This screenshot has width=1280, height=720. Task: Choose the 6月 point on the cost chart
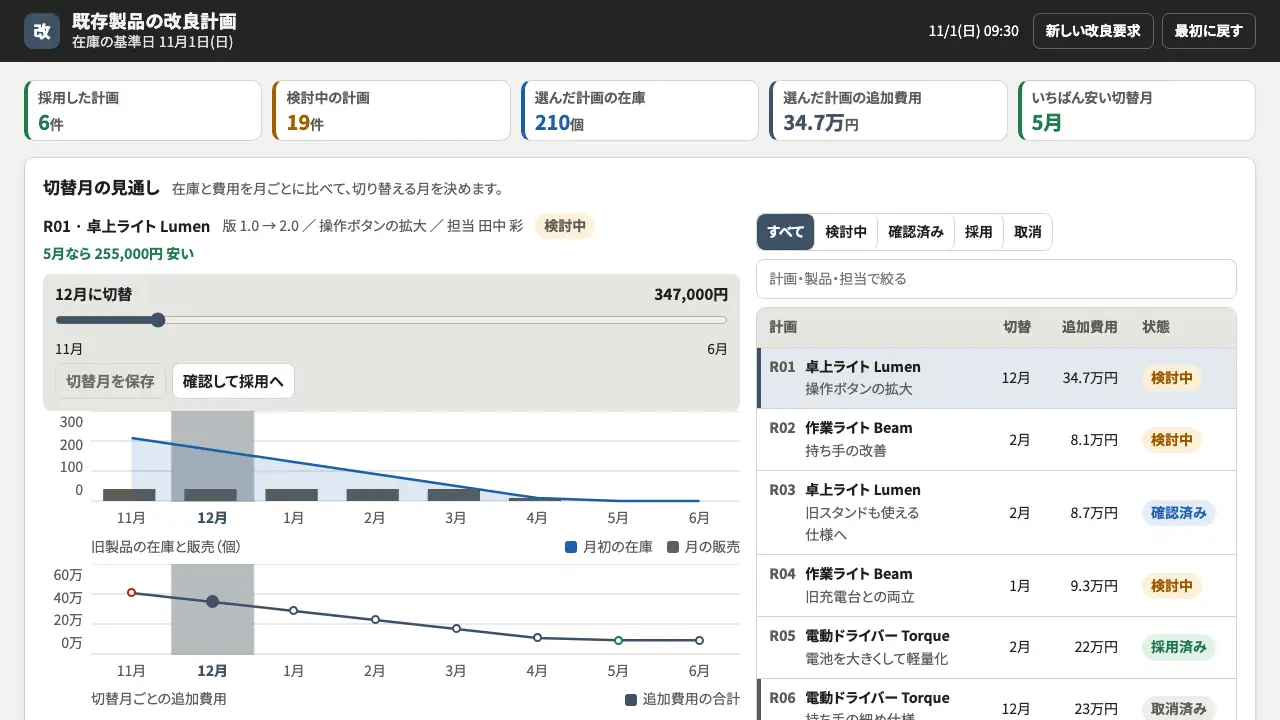point(699,640)
